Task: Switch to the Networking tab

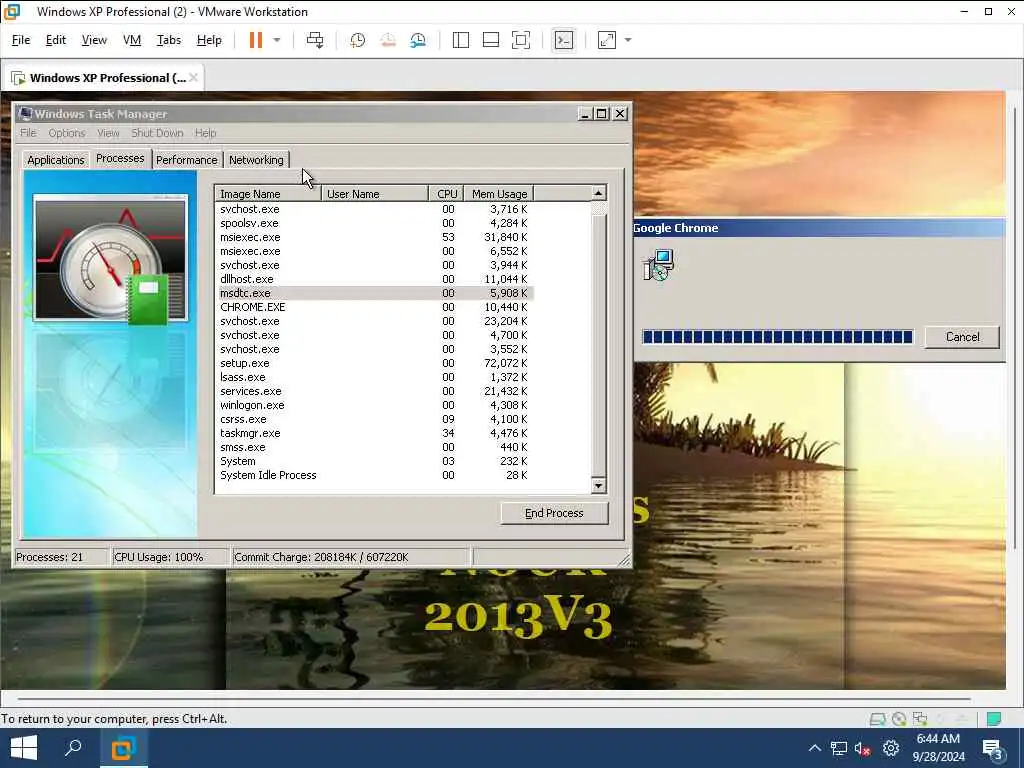Action: point(256,160)
